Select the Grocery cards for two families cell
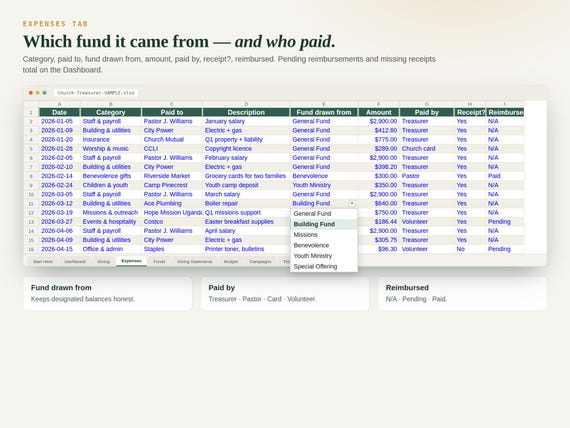Image resolution: width=570 pixels, height=428 pixels. click(246, 176)
